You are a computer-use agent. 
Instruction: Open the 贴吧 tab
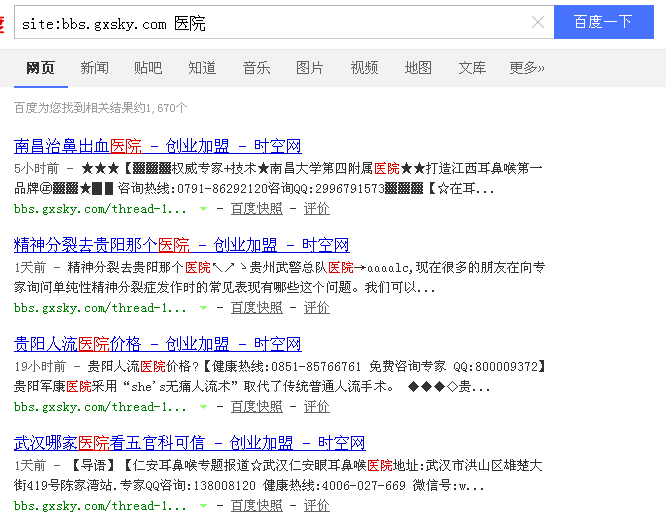pyautogui.click(x=148, y=68)
